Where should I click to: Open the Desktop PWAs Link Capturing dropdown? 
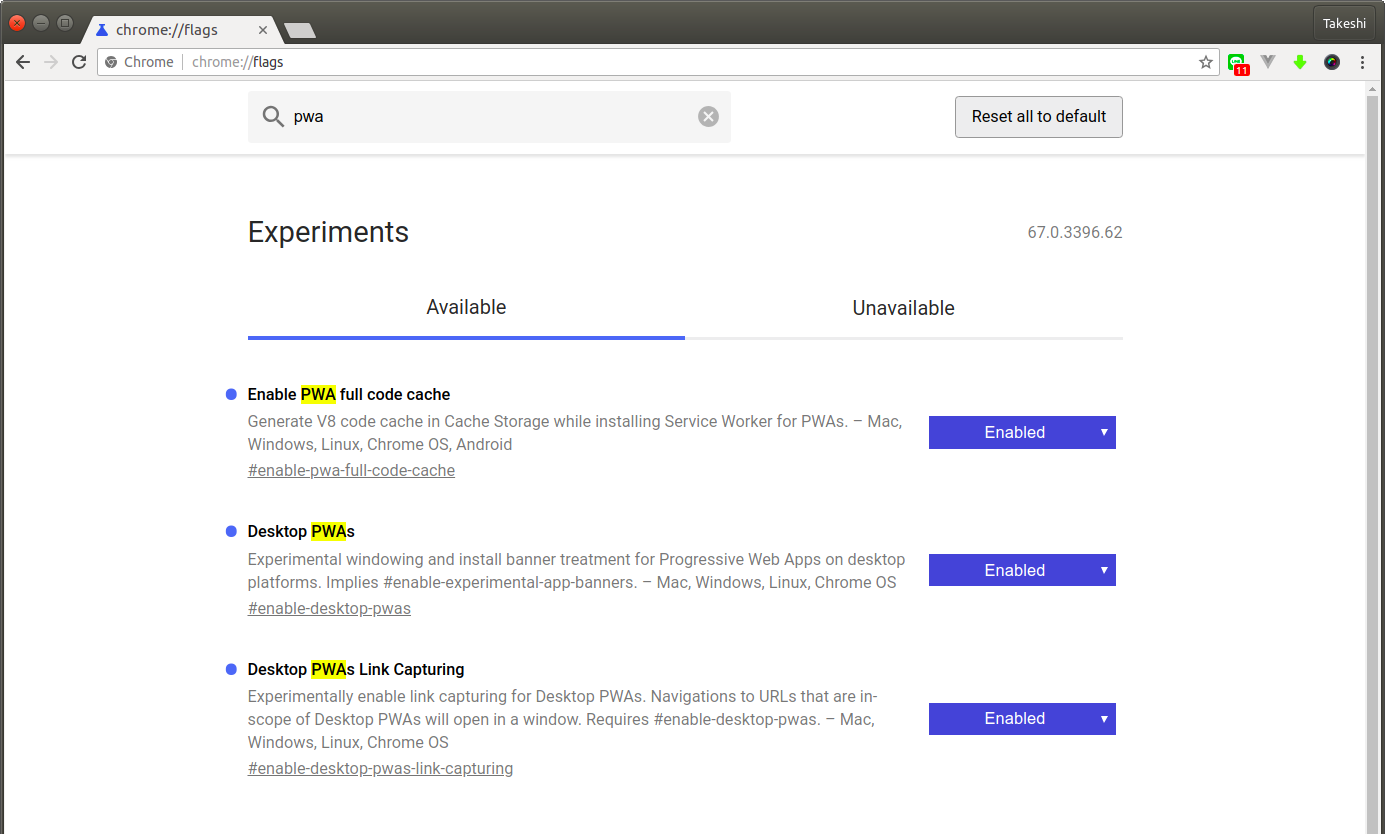pos(1022,719)
